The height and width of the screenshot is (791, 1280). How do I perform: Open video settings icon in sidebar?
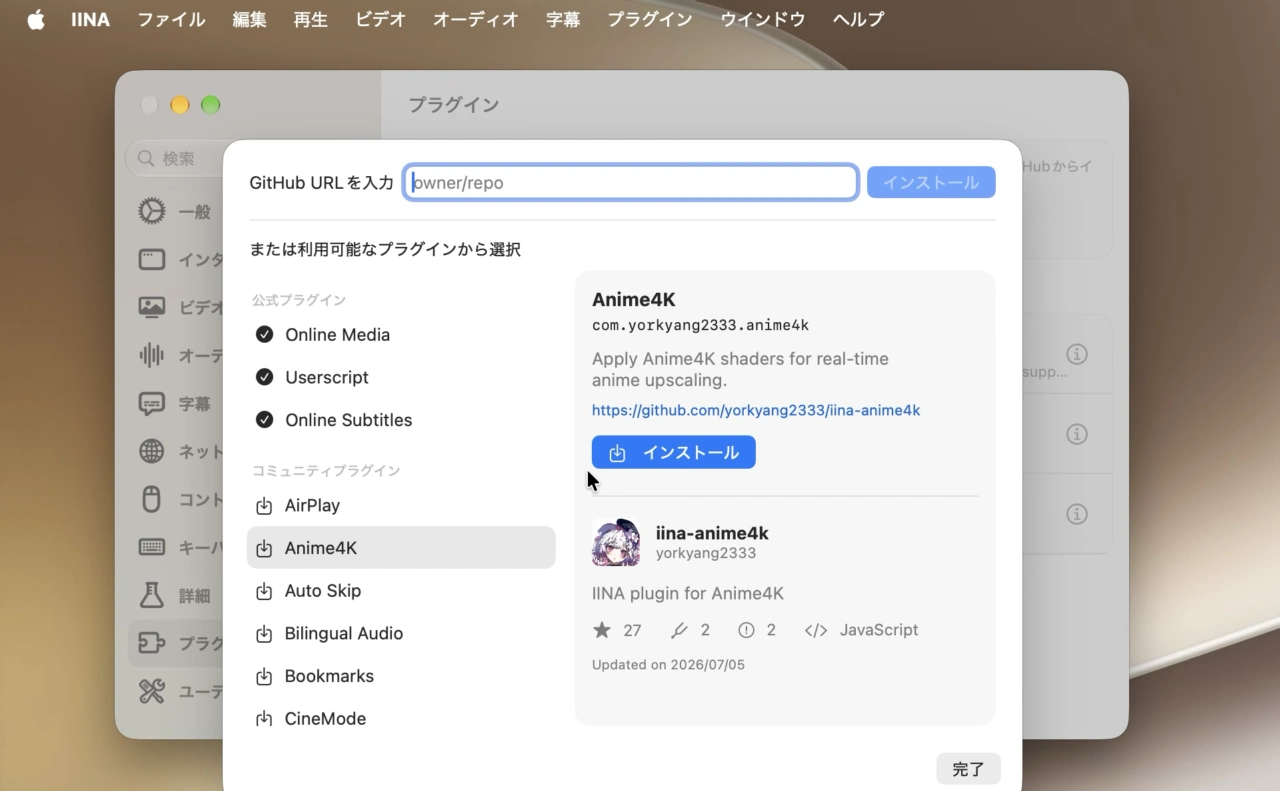152,307
